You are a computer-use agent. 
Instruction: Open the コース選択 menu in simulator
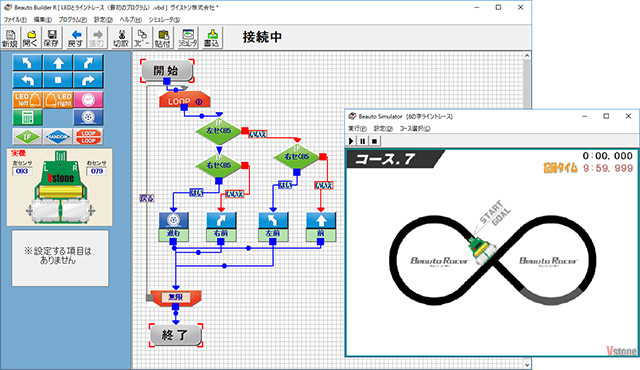click(x=415, y=129)
